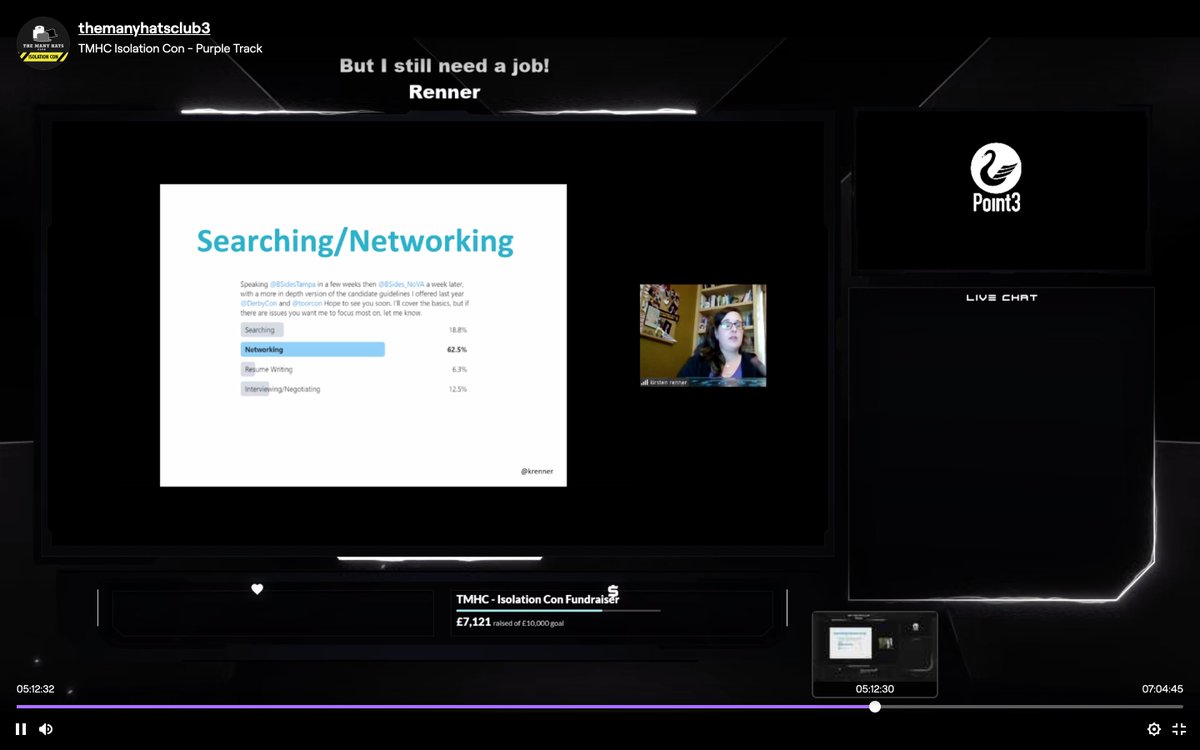Click the kirsten renner webcam name label
This screenshot has height=750, width=1200.
(670, 382)
